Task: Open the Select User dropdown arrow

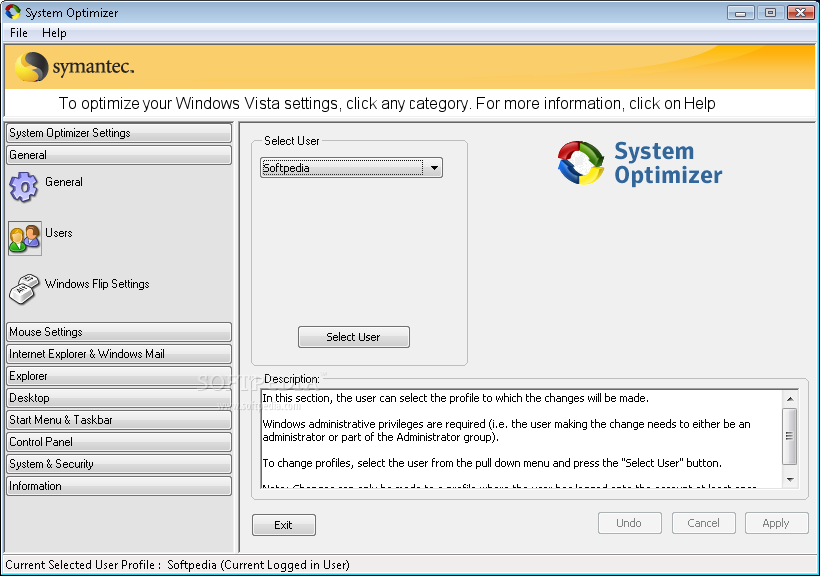Action: (434, 168)
